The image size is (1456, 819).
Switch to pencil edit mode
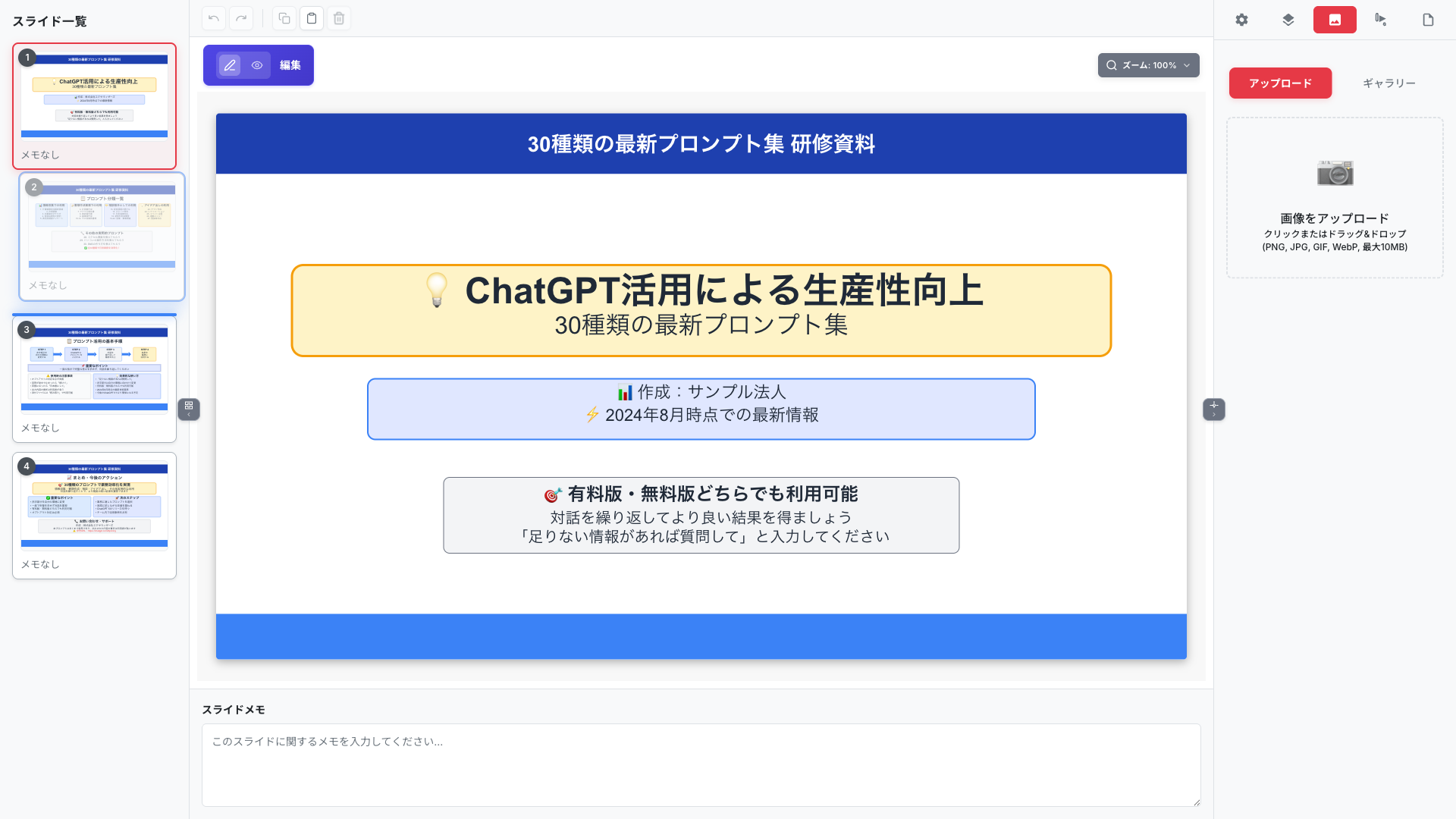230,65
